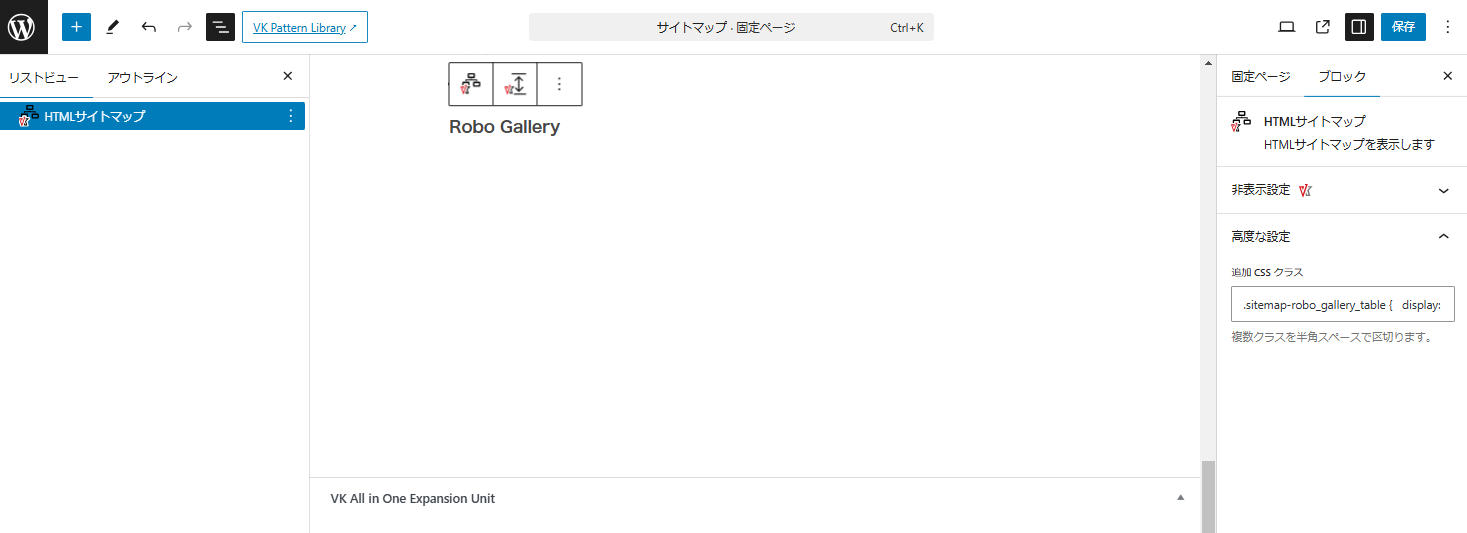Open the top-right options kebab menu
This screenshot has height=533, width=1467.
point(1447,27)
